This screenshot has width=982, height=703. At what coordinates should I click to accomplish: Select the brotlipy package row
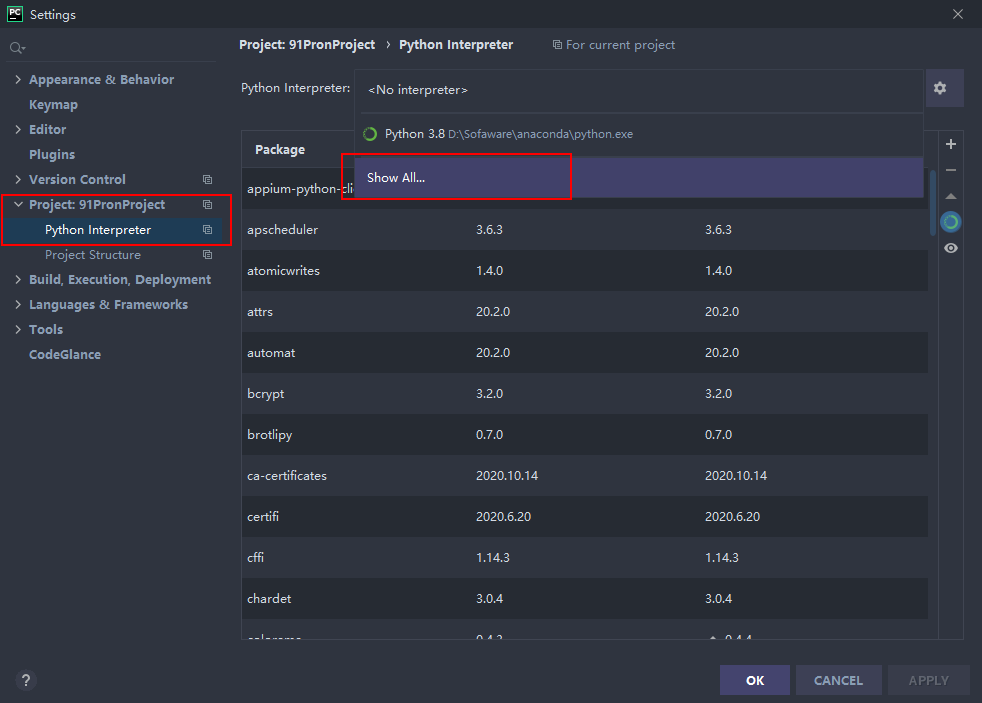click(584, 434)
